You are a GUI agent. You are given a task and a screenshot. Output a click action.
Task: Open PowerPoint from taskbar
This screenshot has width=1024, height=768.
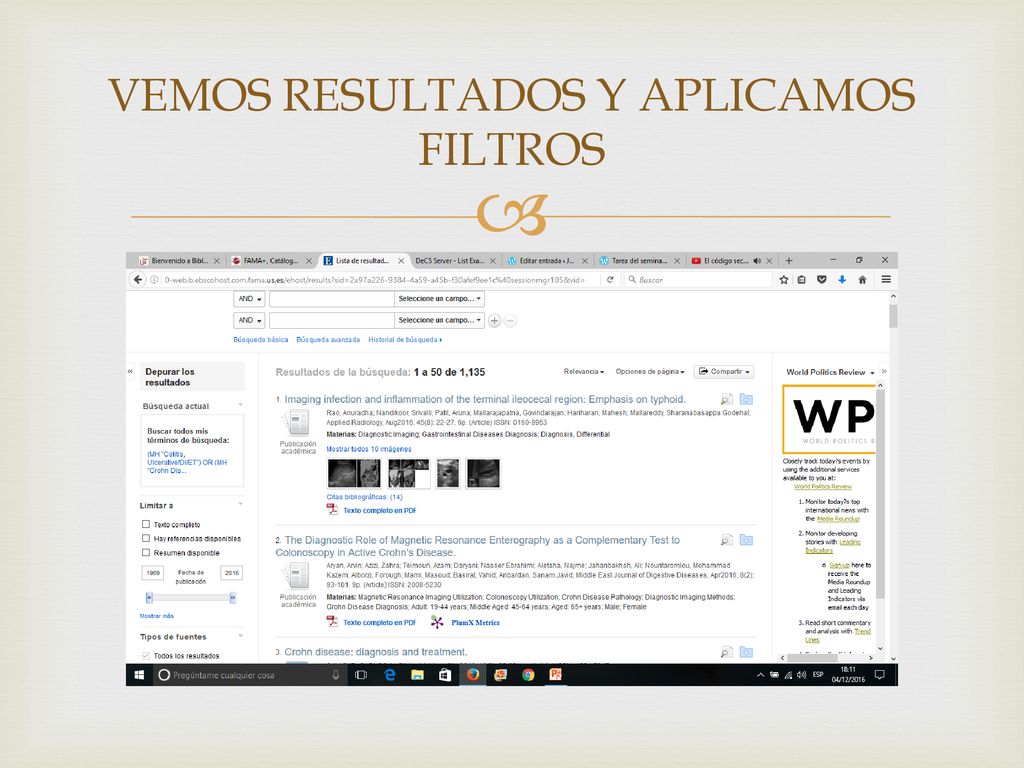[x=556, y=675]
